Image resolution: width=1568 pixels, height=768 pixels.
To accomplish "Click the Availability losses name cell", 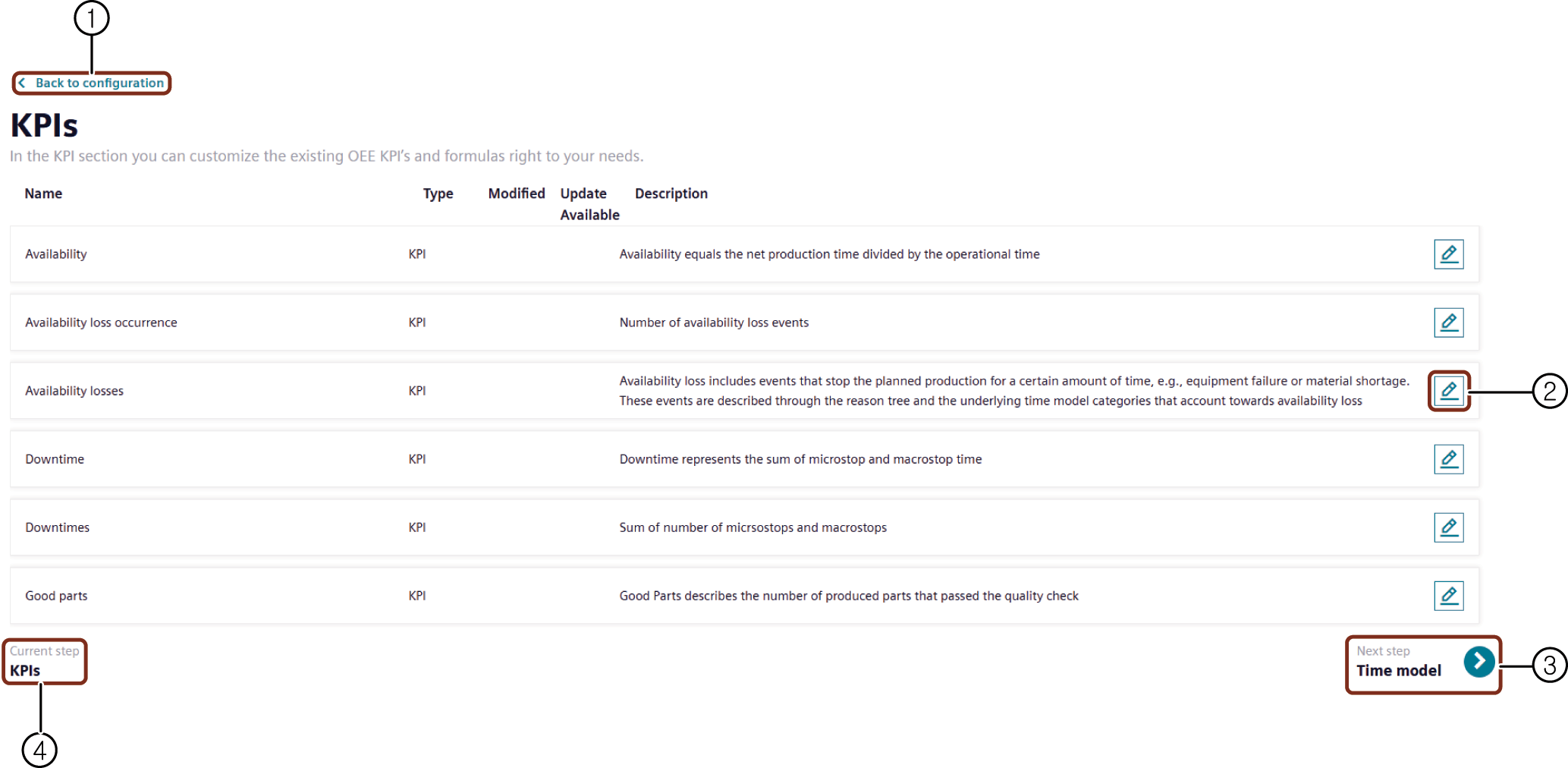I will (74, 391).
